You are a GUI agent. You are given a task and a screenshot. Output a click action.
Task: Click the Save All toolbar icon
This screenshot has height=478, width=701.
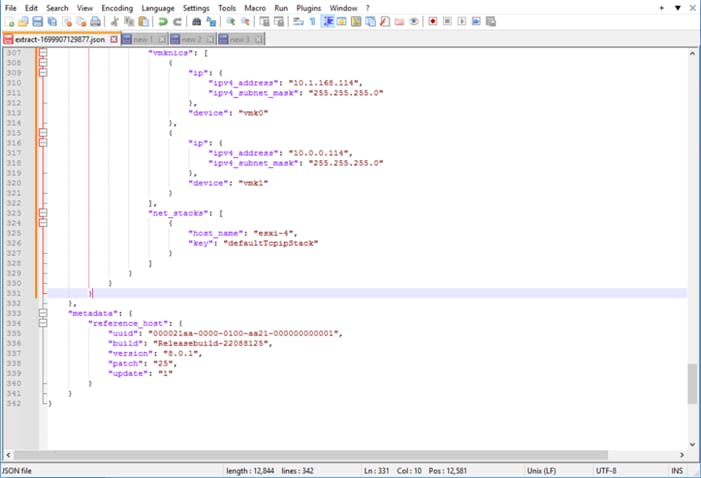point(52,21)
